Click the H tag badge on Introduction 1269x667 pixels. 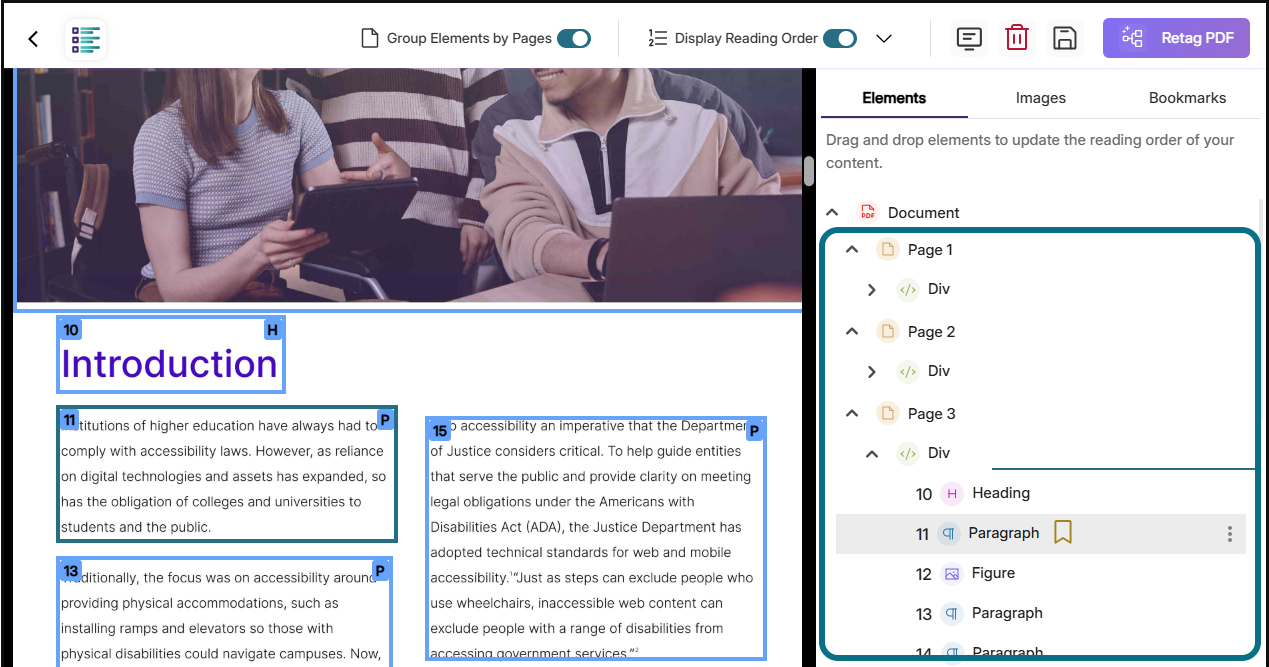(273, 329)
